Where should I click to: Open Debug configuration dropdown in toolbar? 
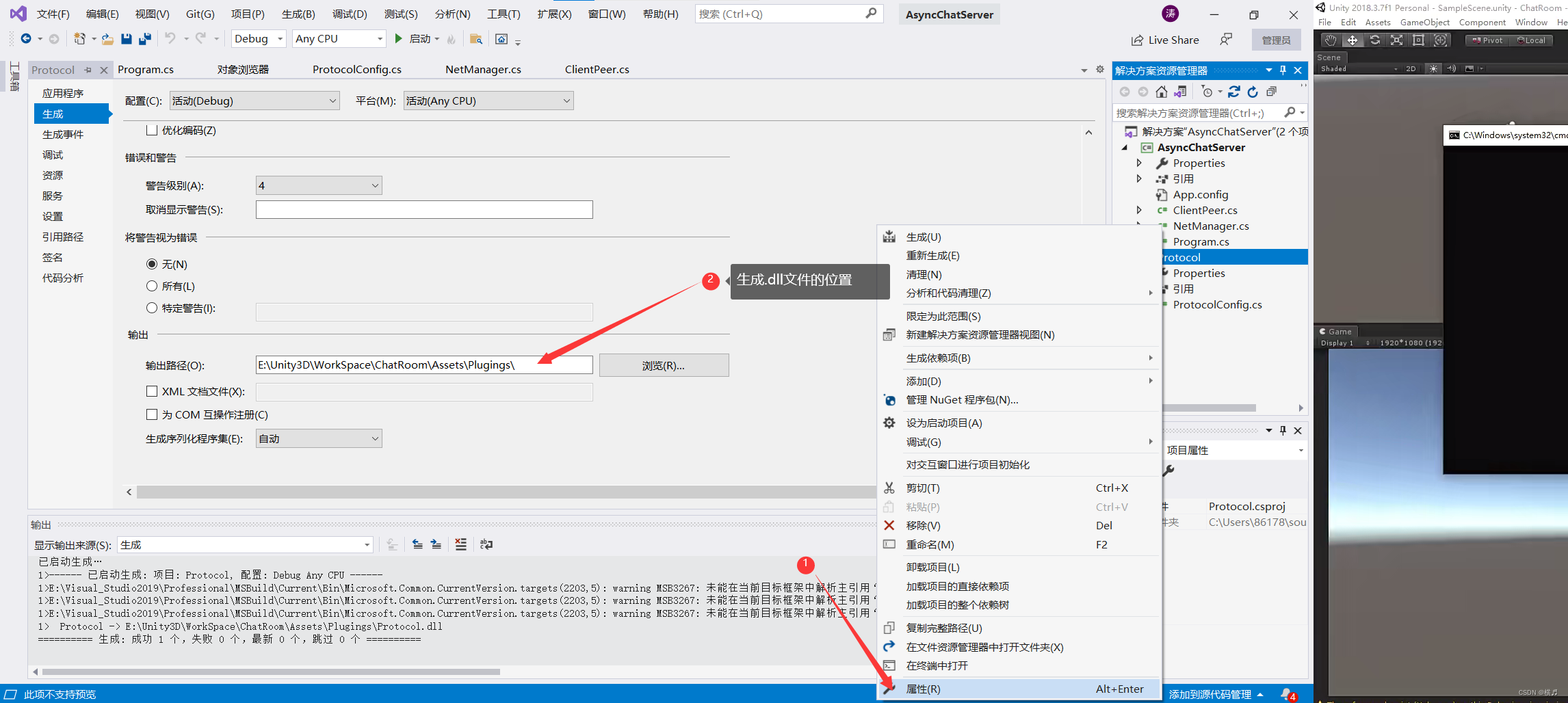(259, 39)
